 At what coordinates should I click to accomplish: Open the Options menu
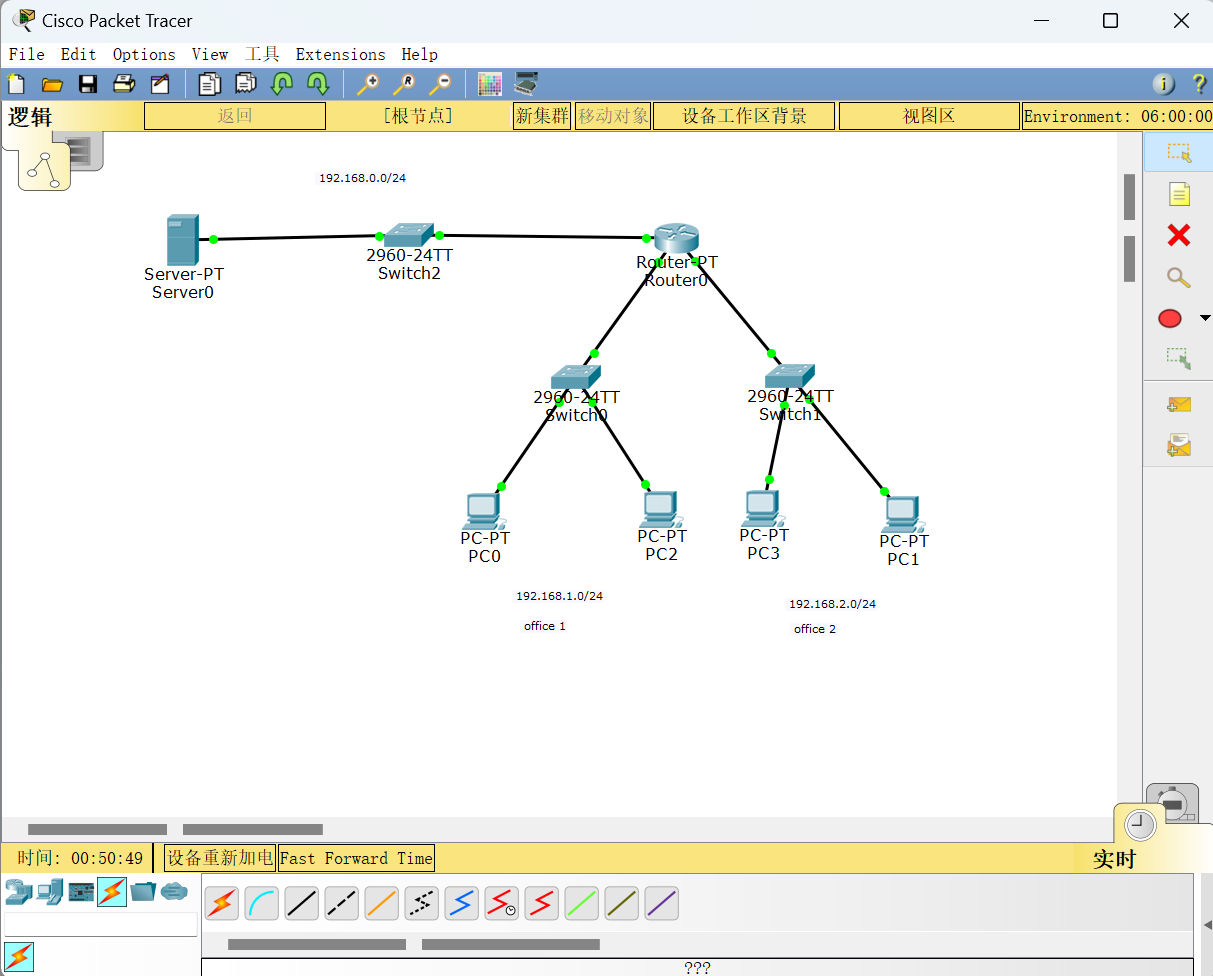pyautogui.click(x=144, y=54)
